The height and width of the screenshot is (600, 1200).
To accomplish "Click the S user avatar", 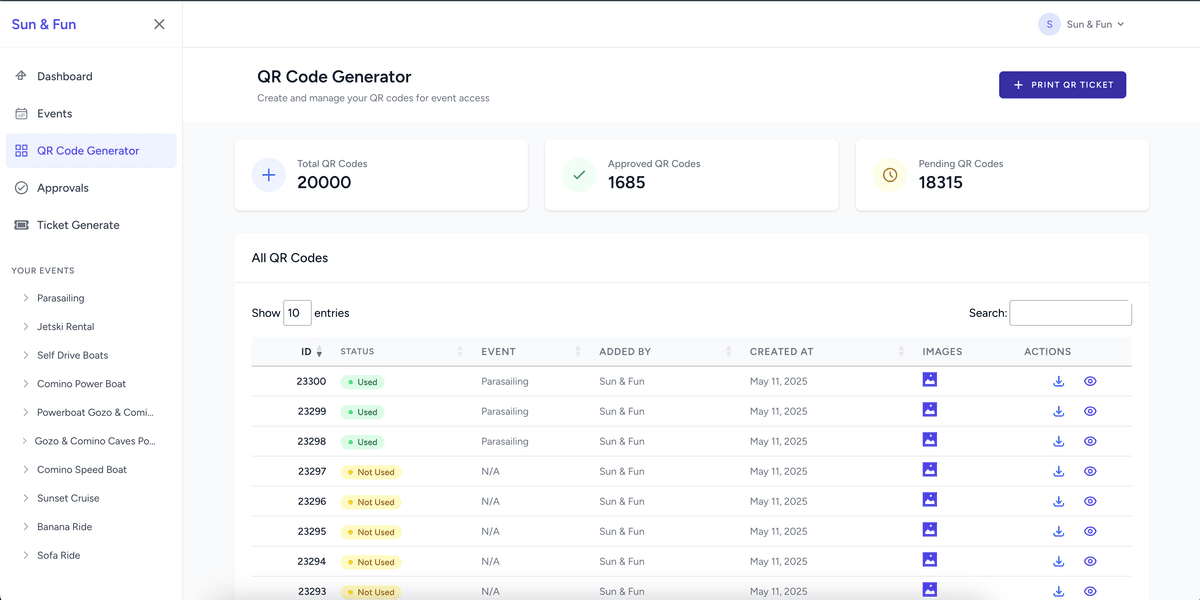I will pos(1049,24).
